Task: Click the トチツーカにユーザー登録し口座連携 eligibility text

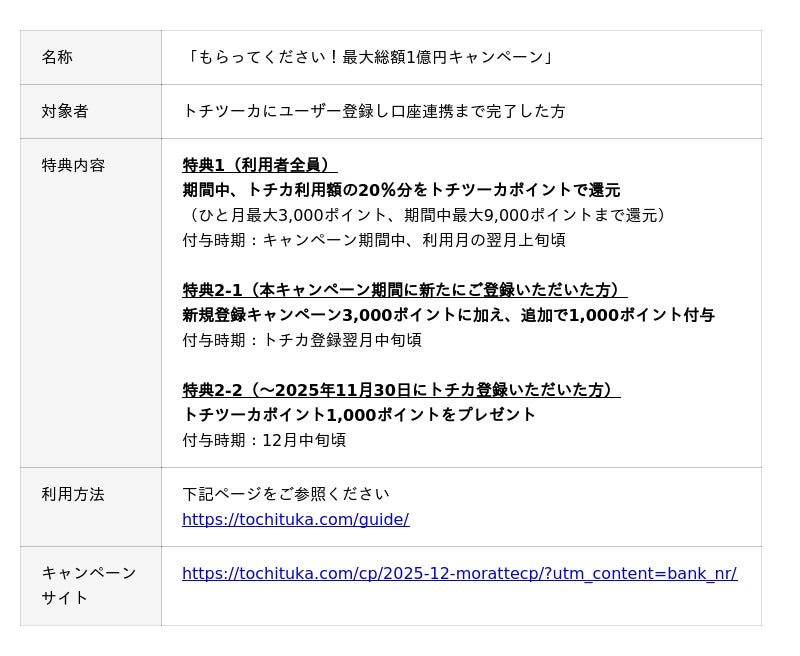Action: [373, 111]
